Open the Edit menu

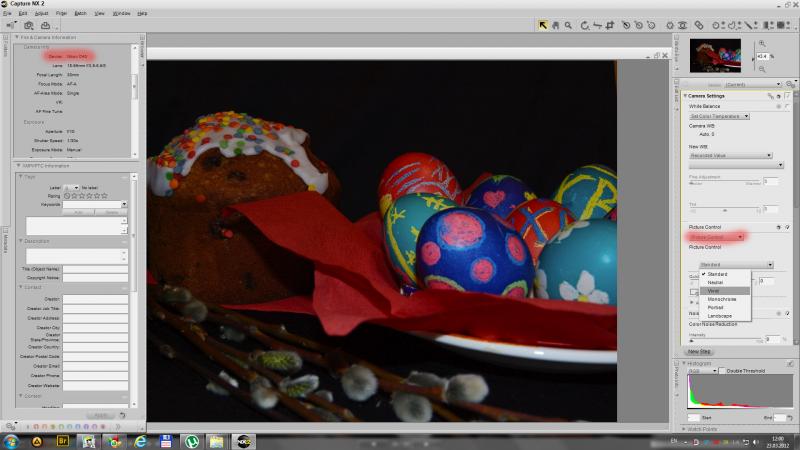pyautogui.click(x=23, y=13)
